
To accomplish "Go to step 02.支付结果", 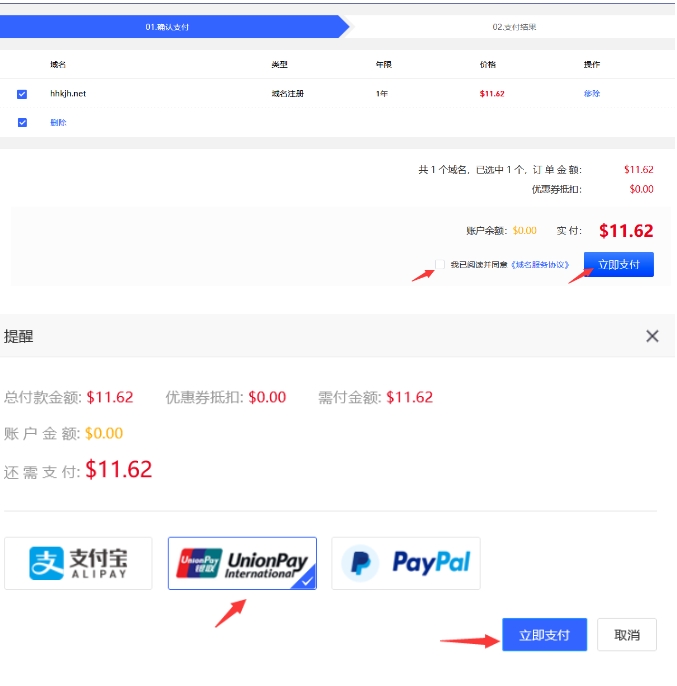I will pos(513,27).
